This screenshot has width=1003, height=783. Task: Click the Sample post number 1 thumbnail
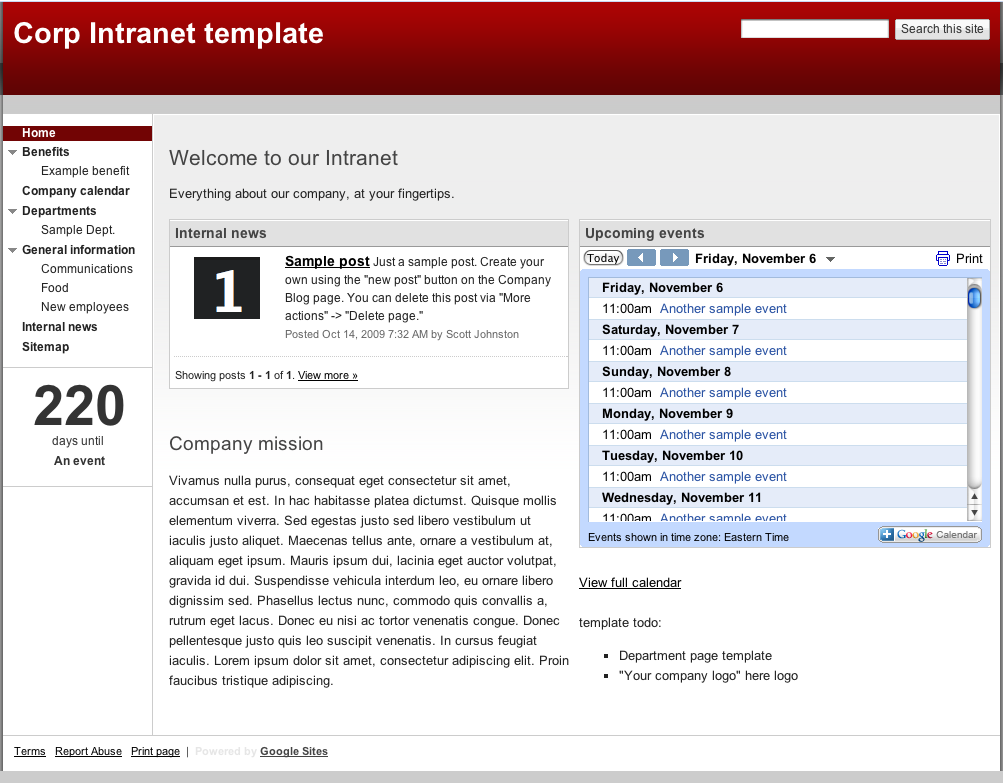point(227,288)
